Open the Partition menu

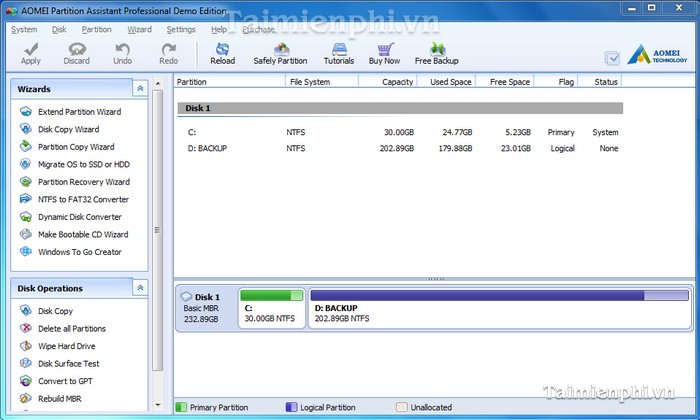tap(96, 29)
